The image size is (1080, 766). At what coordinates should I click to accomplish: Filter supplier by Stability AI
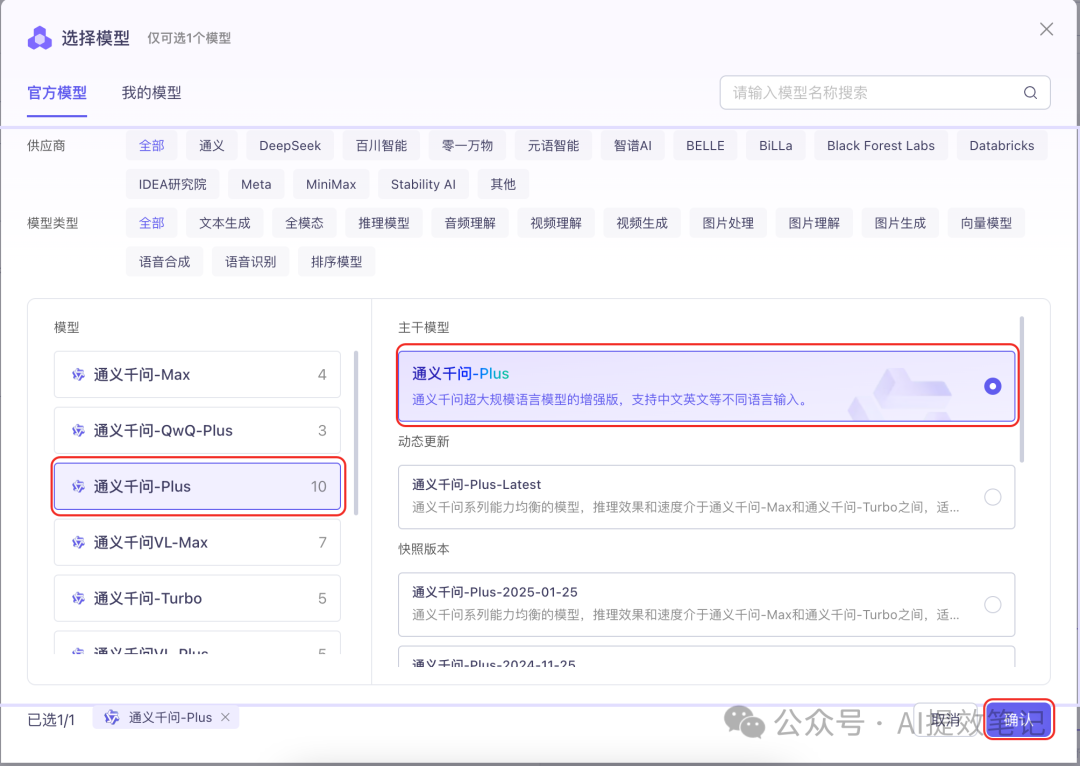(x=423, y=184)
